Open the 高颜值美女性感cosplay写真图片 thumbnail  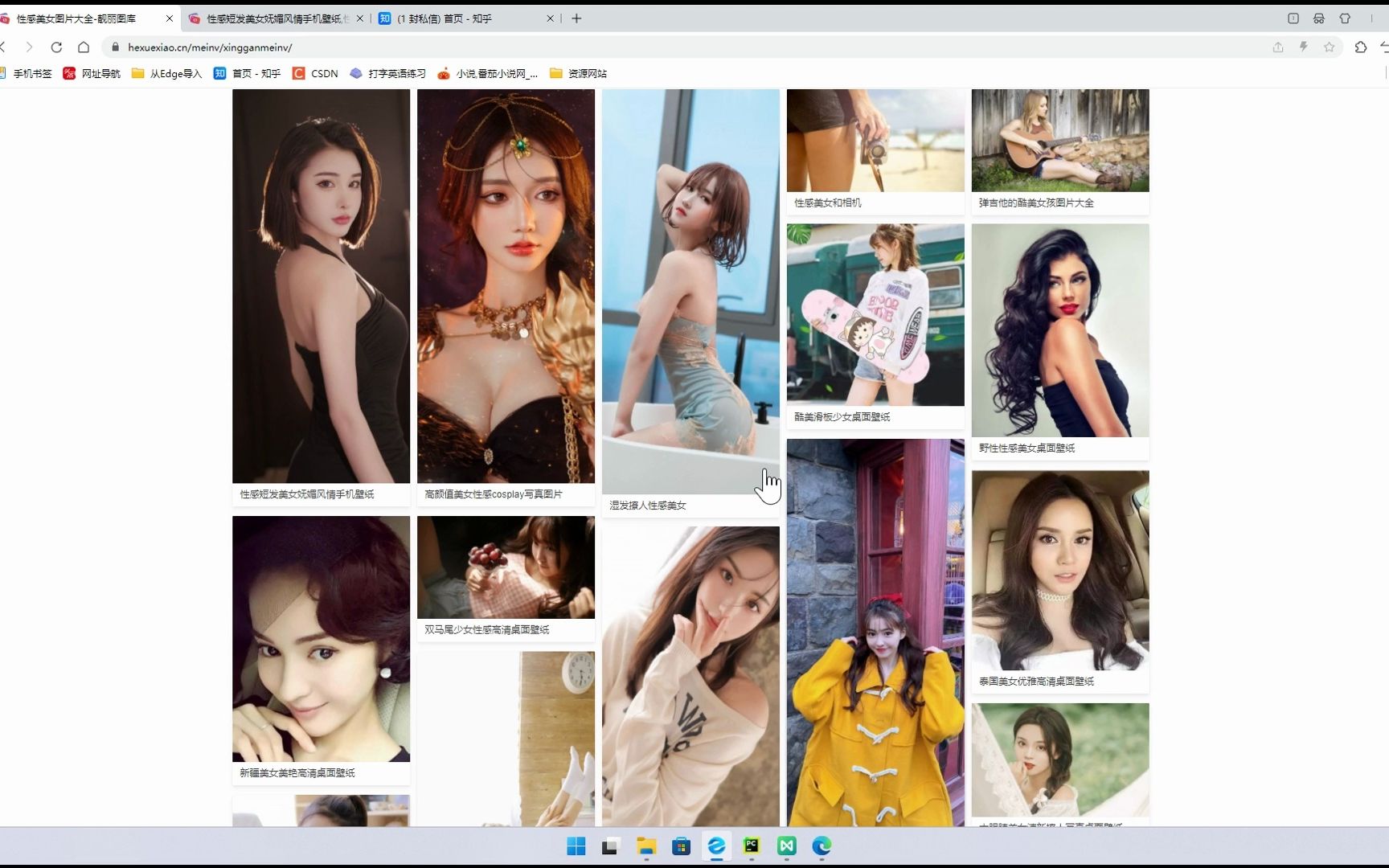[506, 286]
